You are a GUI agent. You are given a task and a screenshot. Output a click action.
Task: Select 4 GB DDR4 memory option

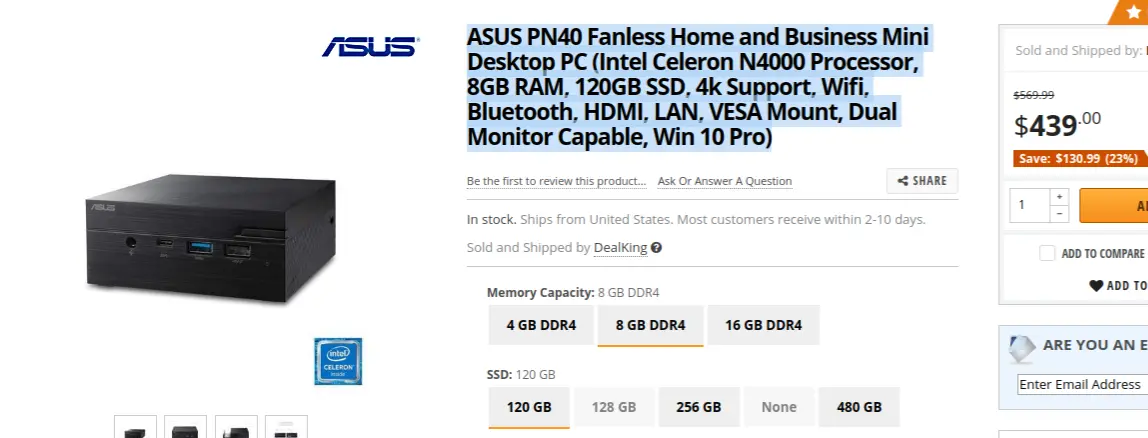[x=541, y=325]
